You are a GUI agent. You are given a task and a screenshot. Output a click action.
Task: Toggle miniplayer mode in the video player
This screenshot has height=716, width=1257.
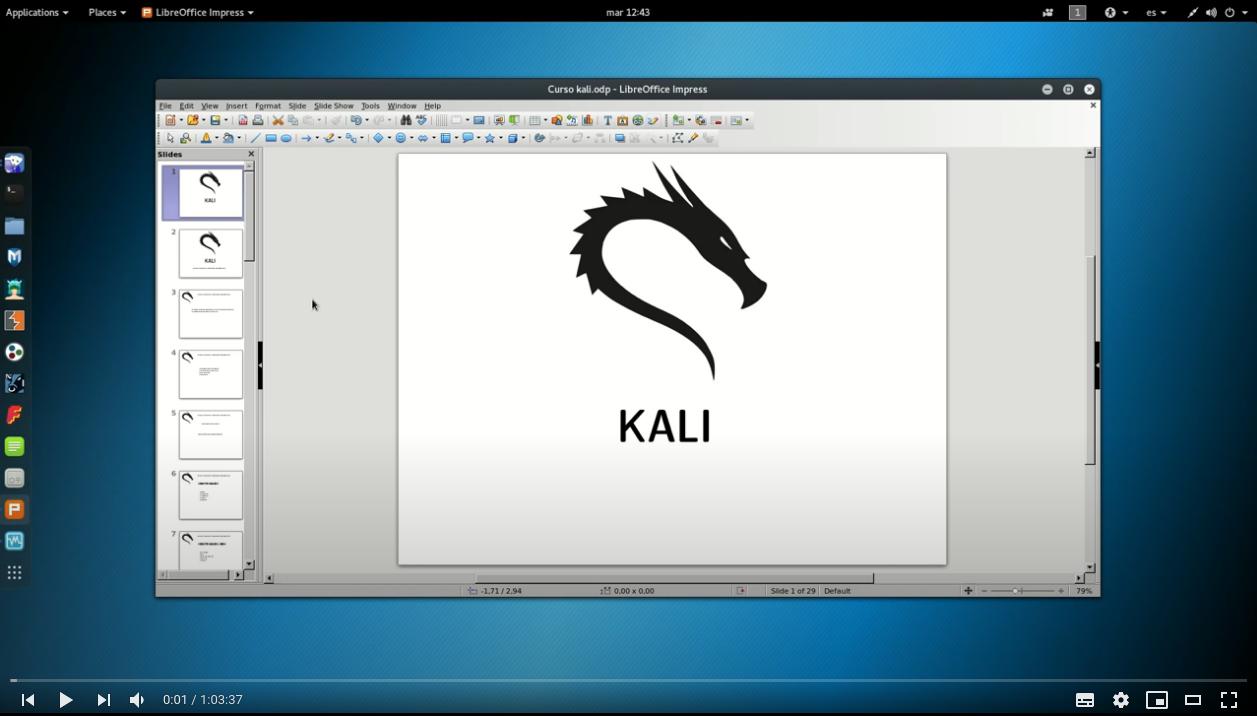[1157, 700]
